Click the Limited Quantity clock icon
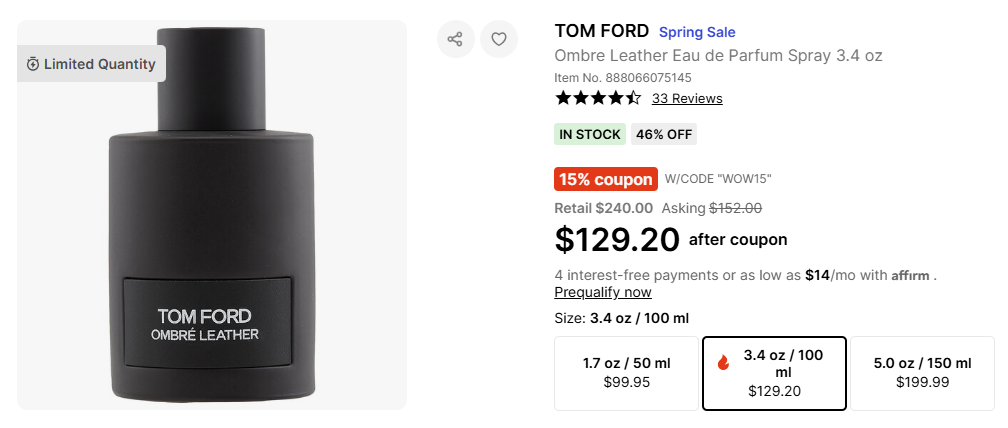This screenshot has height=428, width=1008. (x=33, y=64)
